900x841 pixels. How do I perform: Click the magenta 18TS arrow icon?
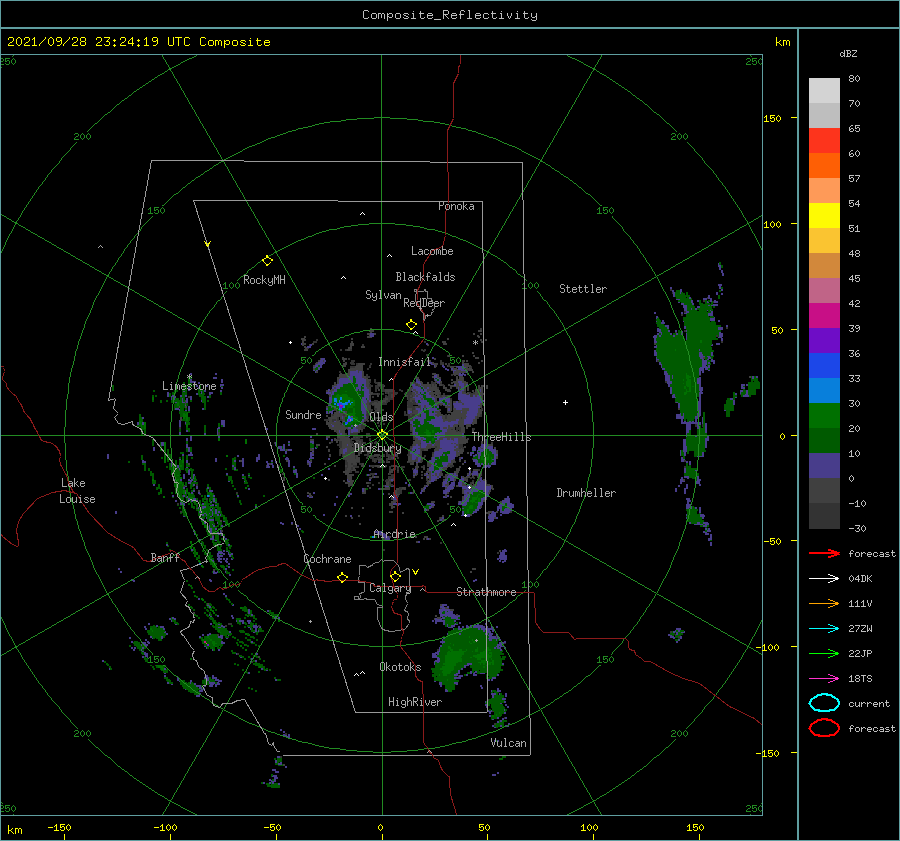tap(824, 679)
